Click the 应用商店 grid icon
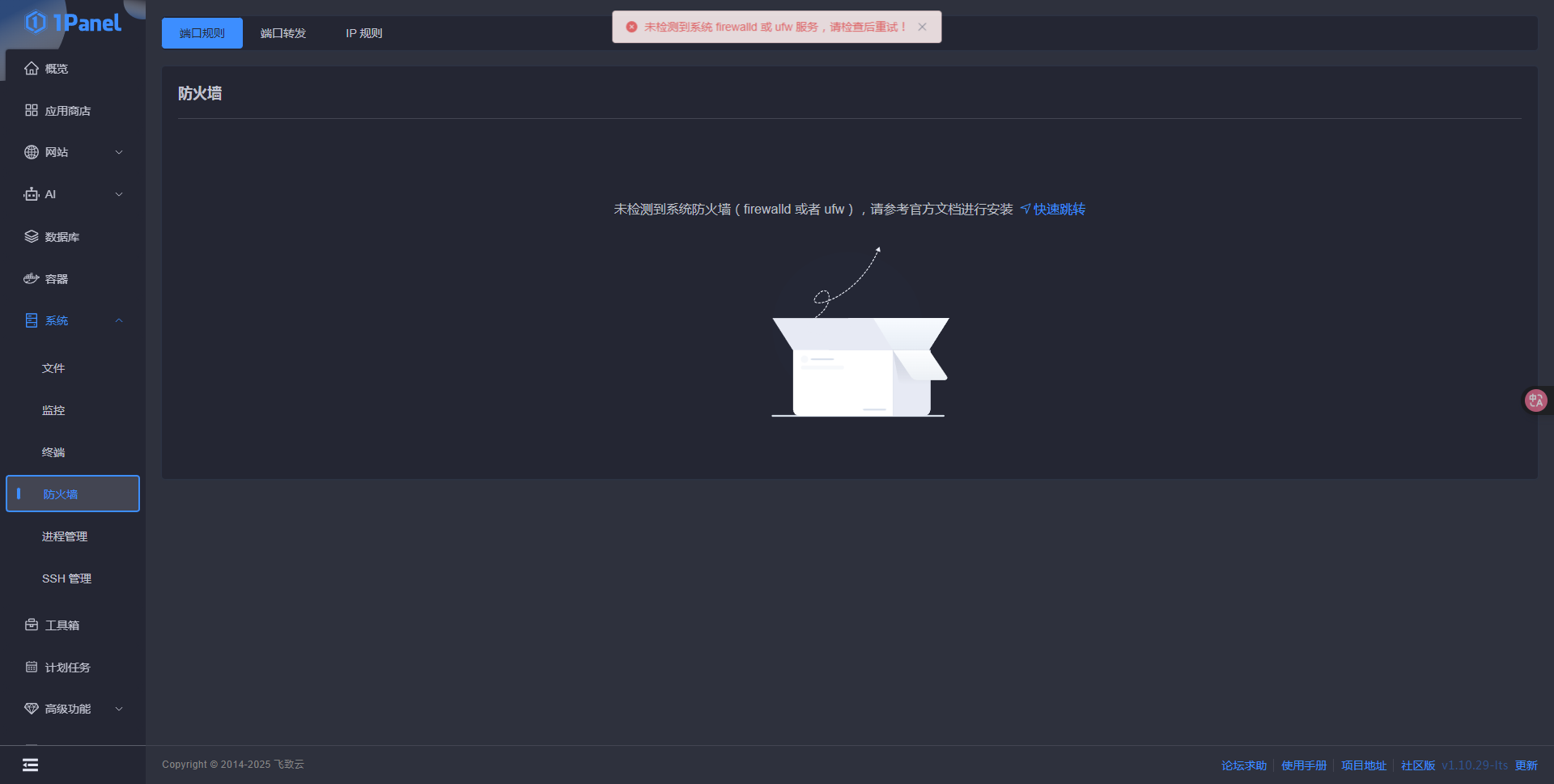Image resolution: width=1554 pixels, height=784 pixels. pos(32,110)
